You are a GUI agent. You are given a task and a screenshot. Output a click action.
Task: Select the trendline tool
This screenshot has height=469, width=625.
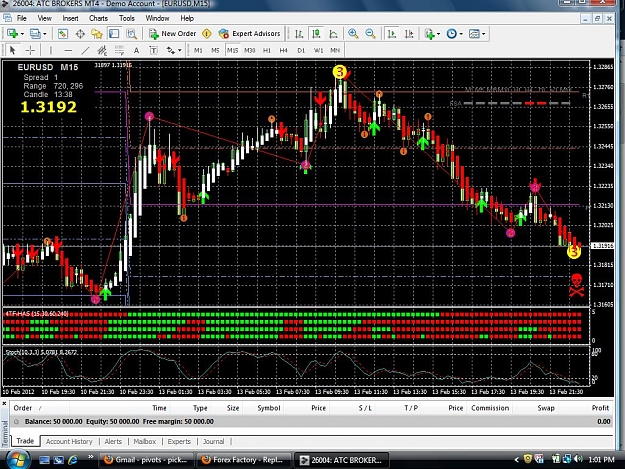tap(85, 51)
